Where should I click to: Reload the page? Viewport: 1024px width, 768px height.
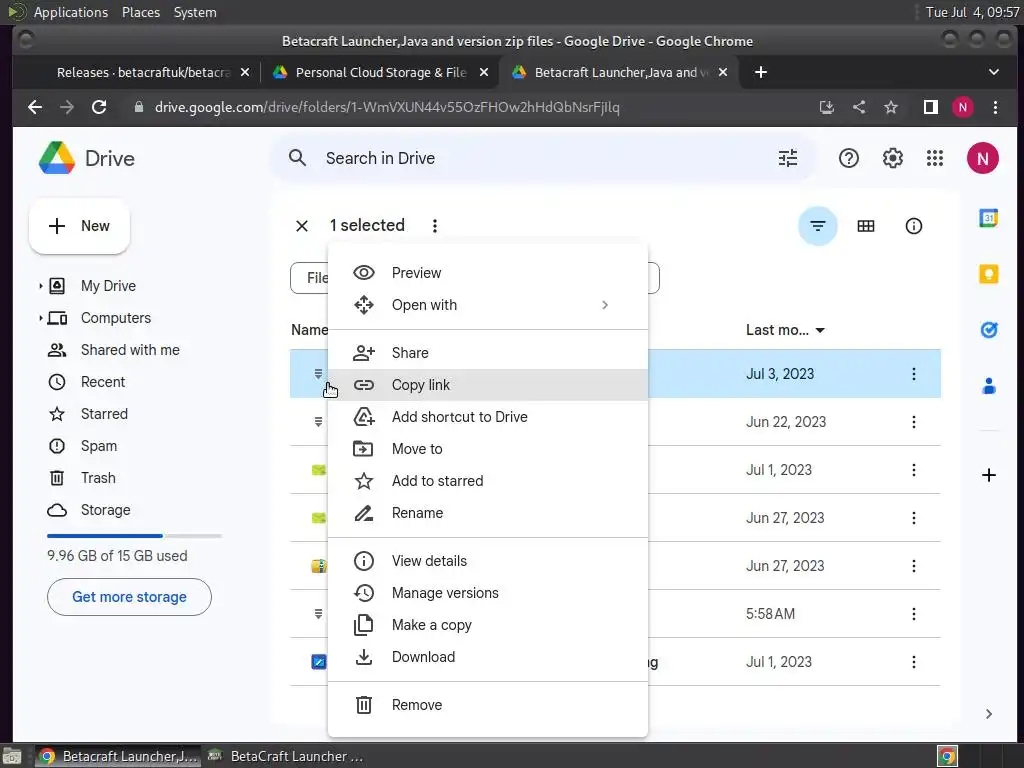[x=99, y=107]
